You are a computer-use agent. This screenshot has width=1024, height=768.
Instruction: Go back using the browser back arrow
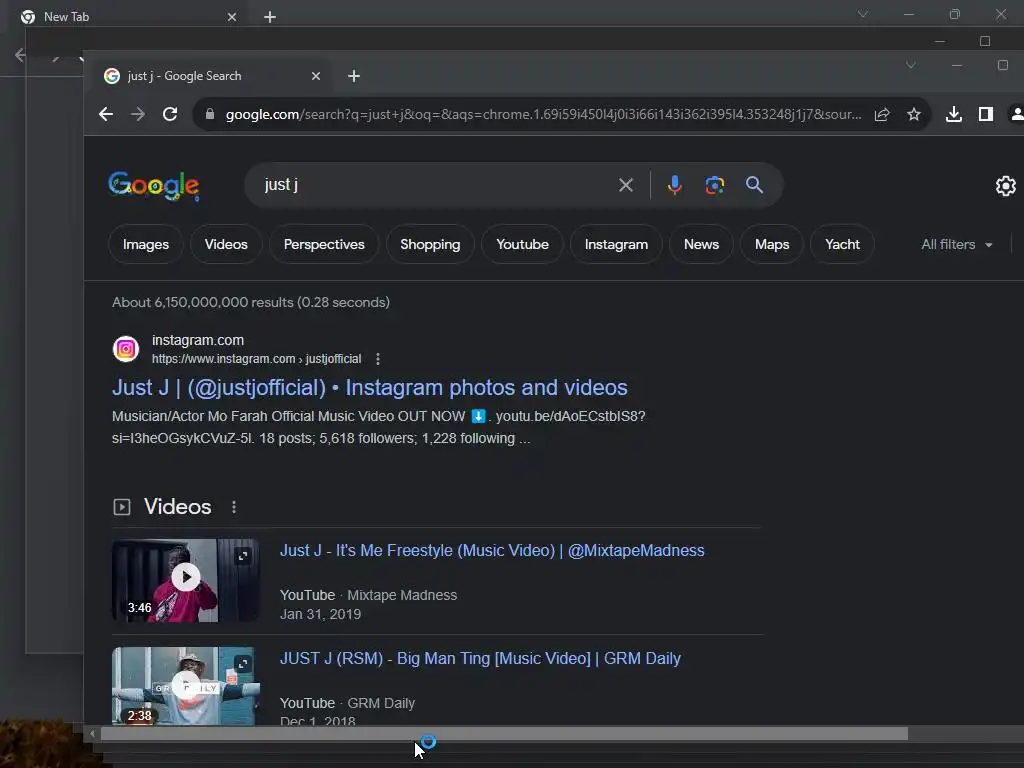tap(106, 114)
